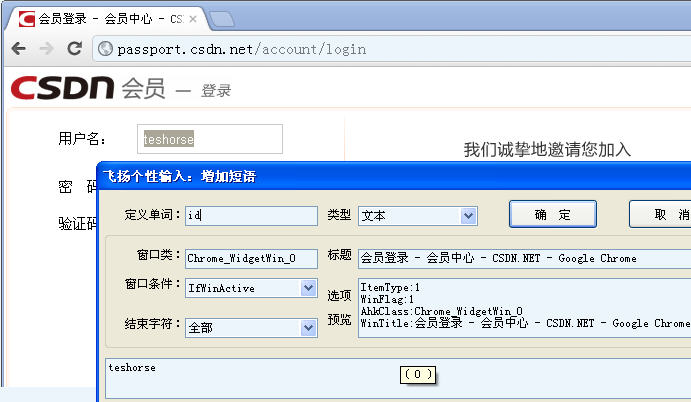Click the 窗口类 field Chrome_WidgetWin_0

pyautogui.click(x=251, y=258)
